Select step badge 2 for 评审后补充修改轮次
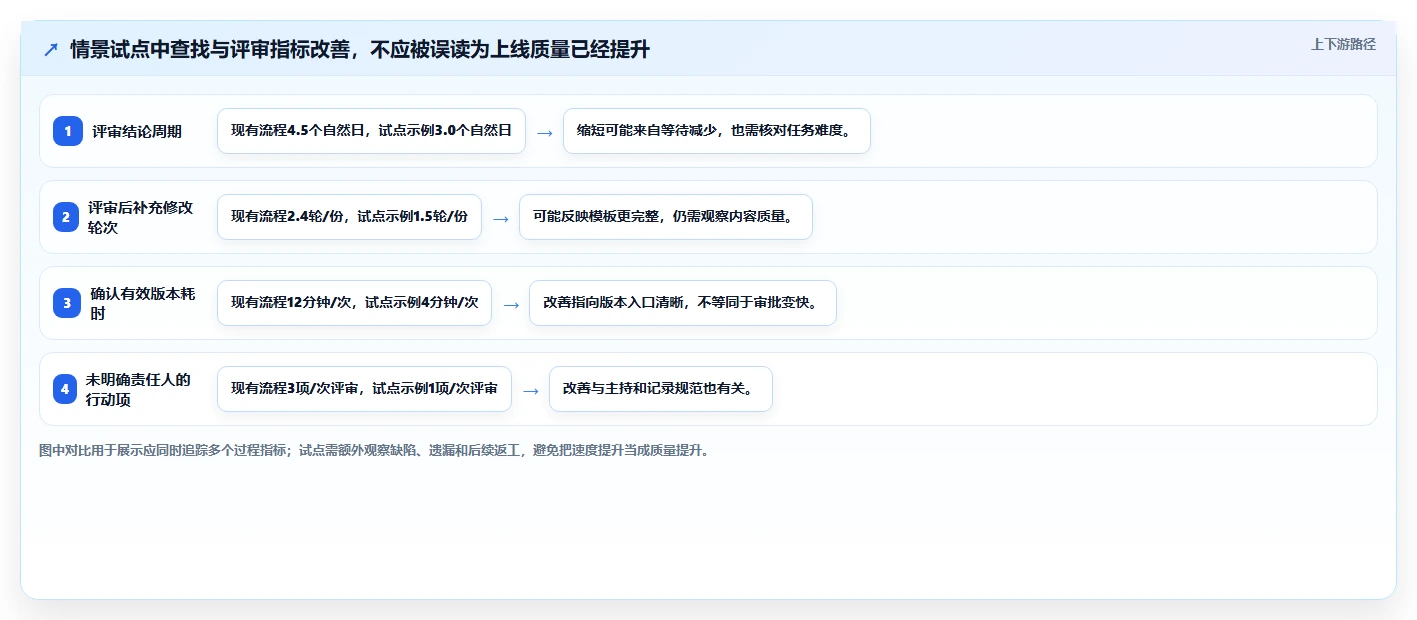The image size is (1417, 620). 65,217
